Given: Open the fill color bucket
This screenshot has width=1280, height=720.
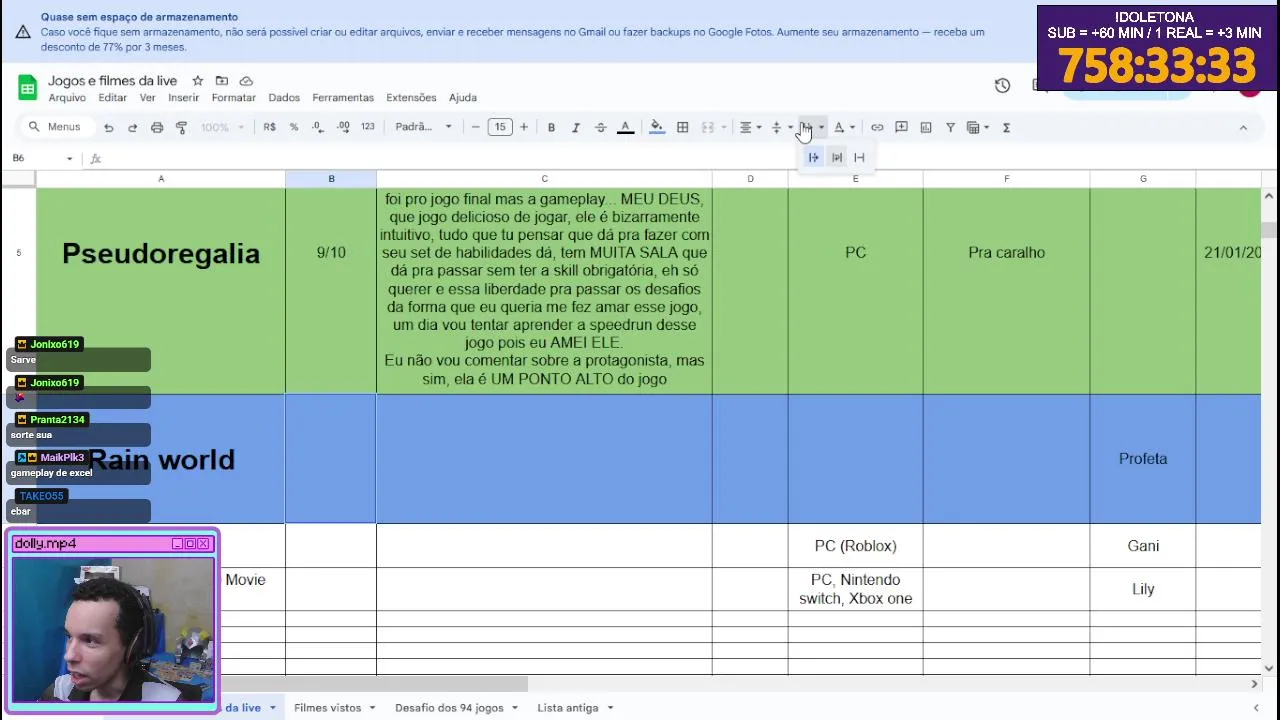Looking at the screenshot, I should point(657,127).
